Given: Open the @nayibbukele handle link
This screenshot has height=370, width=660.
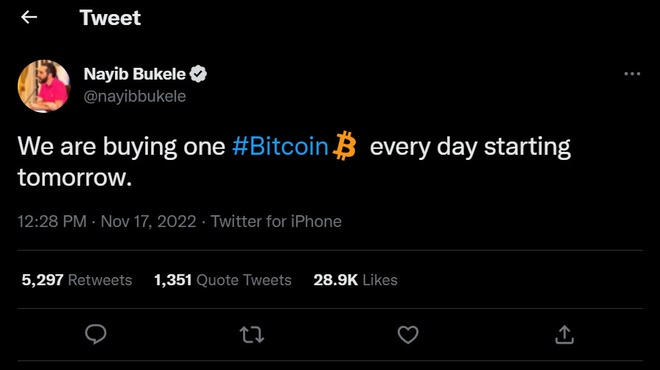Looking at the screenshot, I should click(x=135, y=96).
